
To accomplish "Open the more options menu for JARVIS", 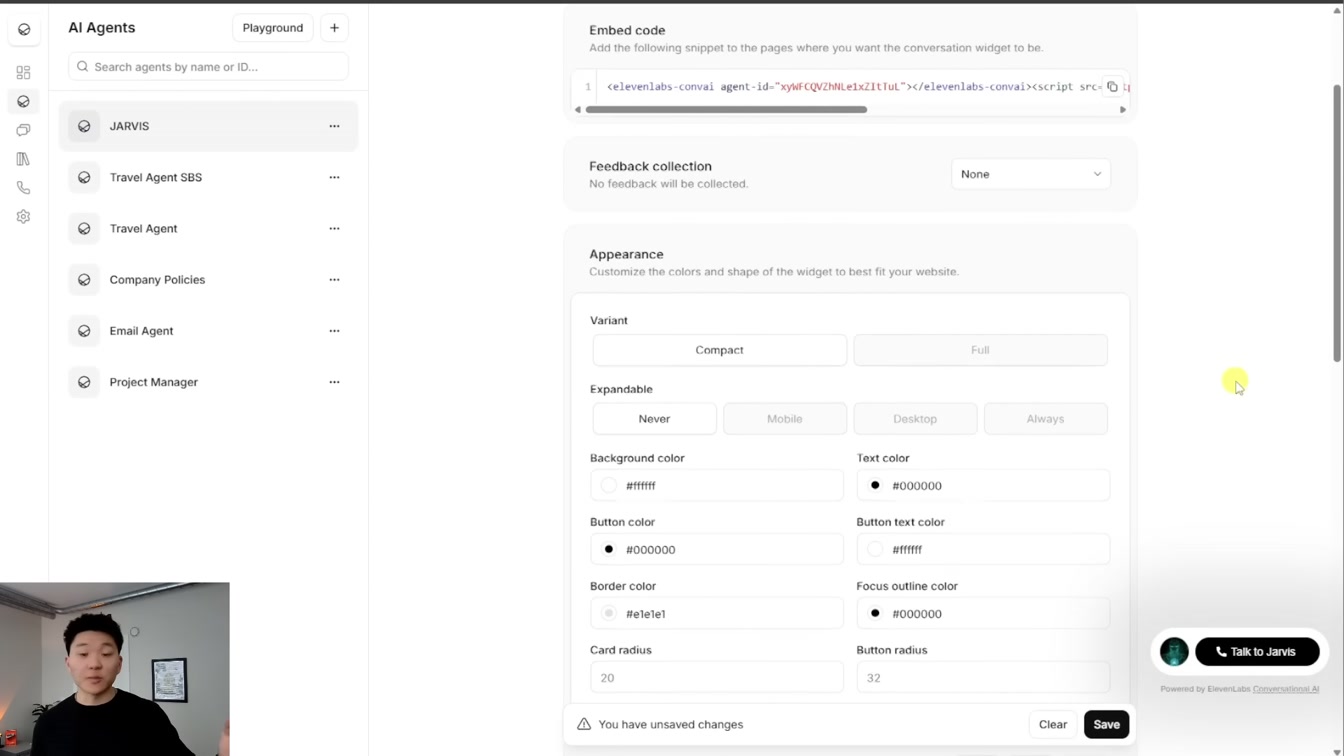I will point(334,126).
